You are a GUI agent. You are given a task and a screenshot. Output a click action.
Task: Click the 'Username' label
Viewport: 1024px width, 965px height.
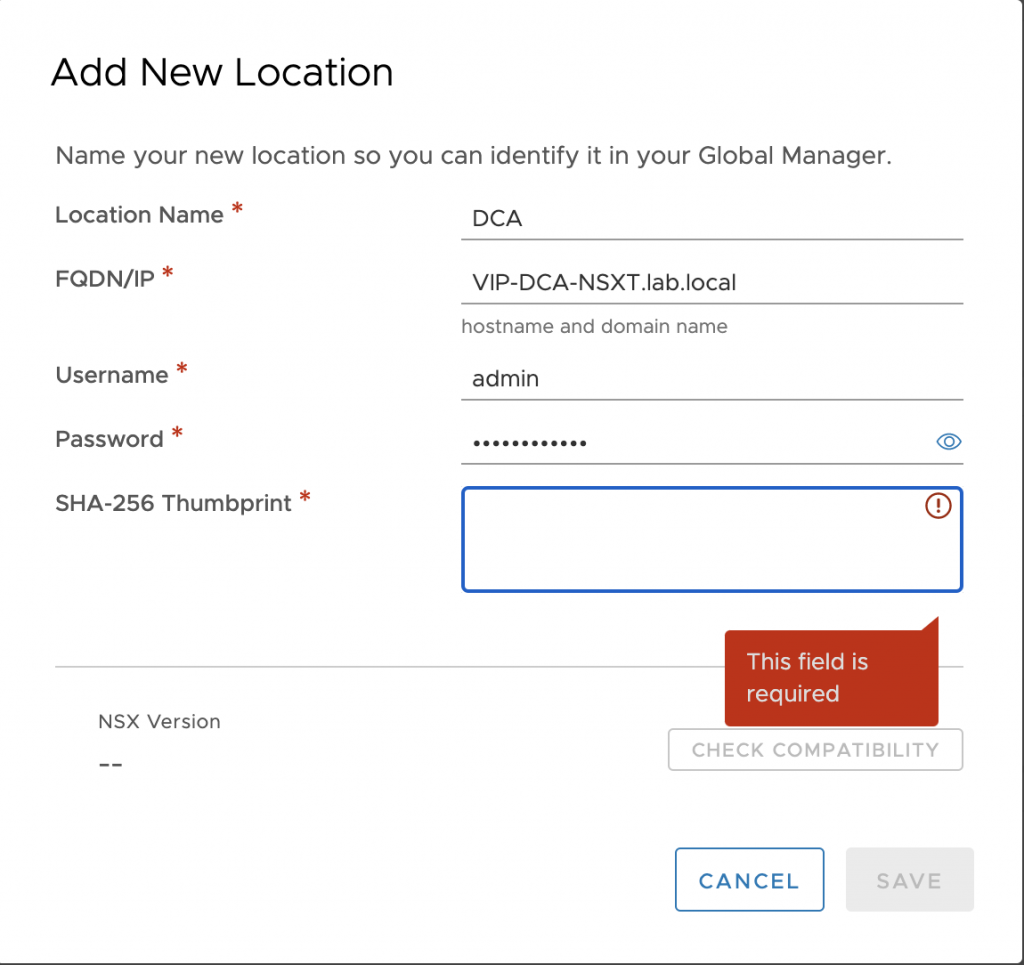point(112,375)
